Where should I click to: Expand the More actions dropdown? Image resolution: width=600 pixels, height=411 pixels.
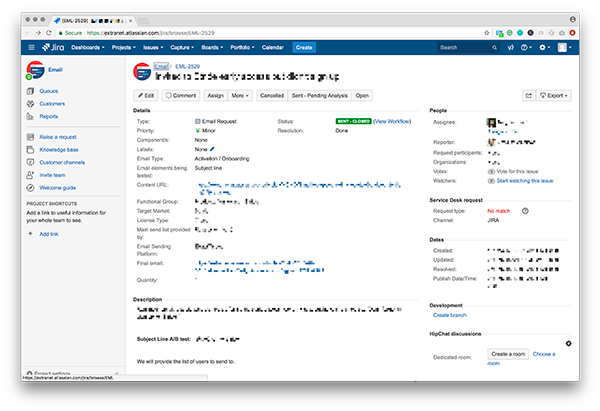coord(240,96)
